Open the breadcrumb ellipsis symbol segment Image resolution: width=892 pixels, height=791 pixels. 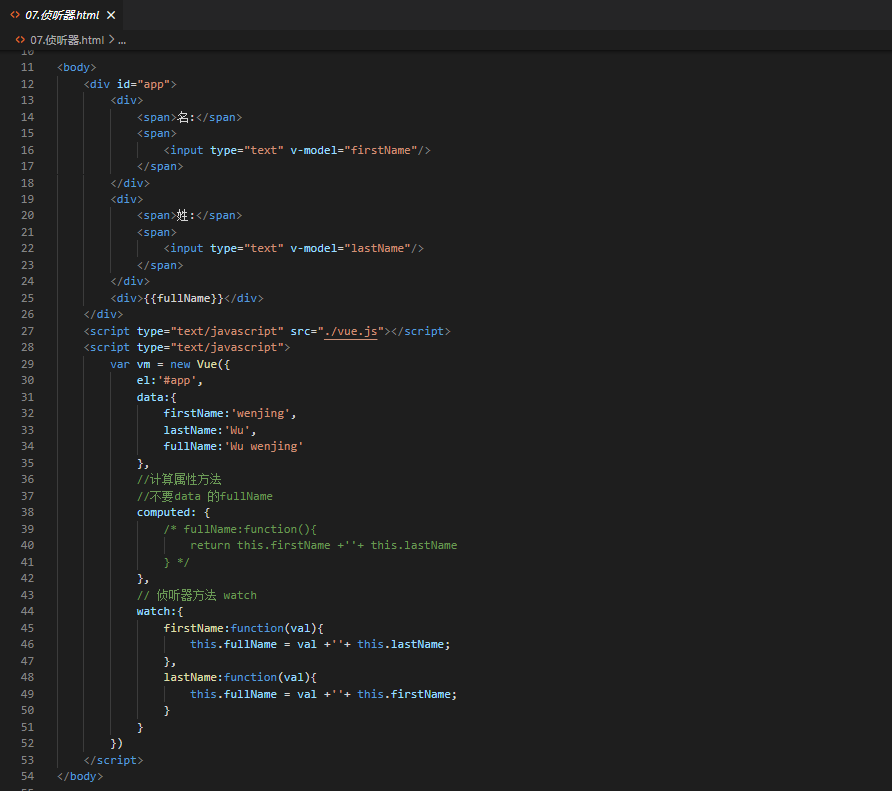point(122,40)
